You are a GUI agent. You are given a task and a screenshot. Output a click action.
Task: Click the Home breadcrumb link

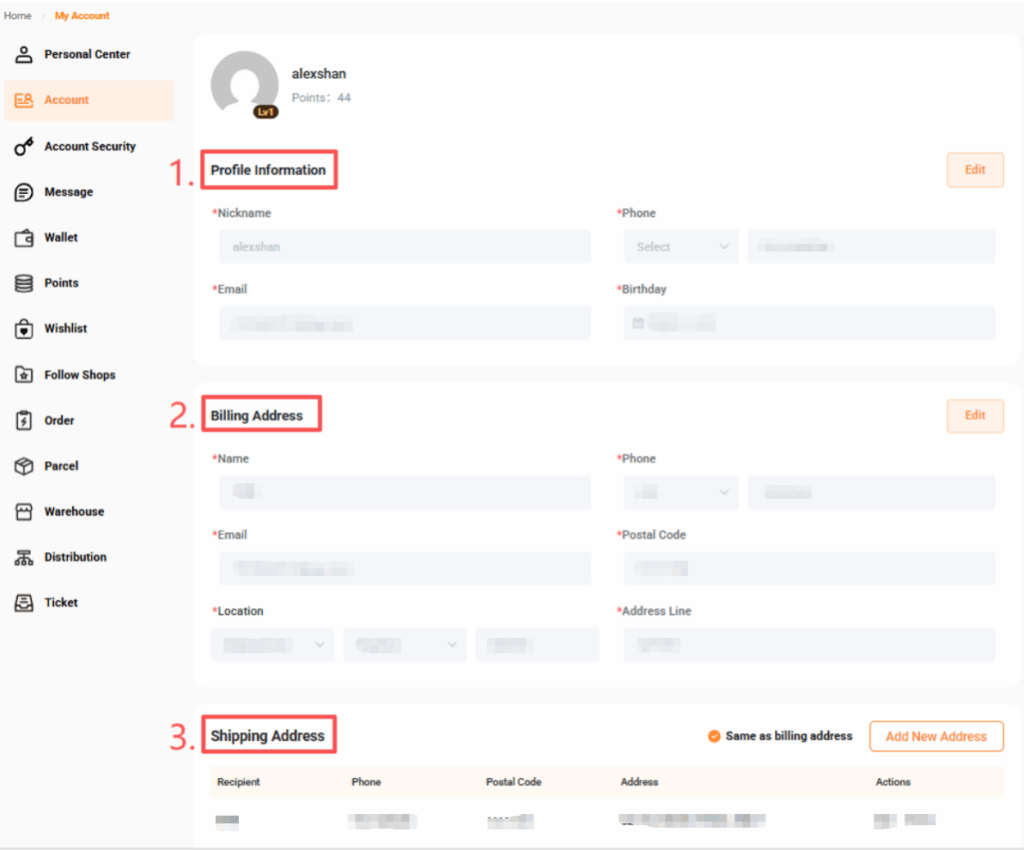point(18,16)
